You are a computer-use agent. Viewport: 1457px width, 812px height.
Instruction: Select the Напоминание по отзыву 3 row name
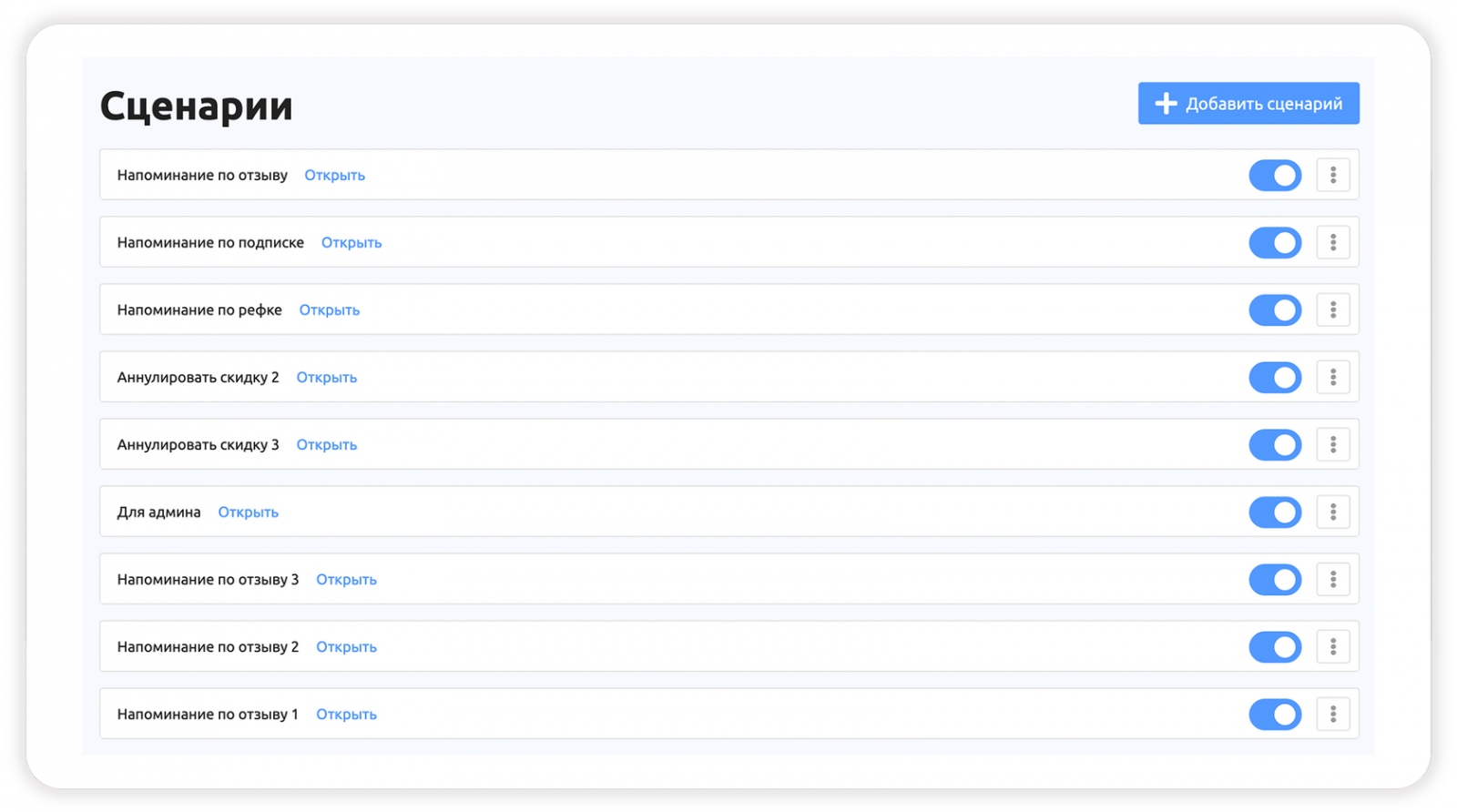click(208, 580)
